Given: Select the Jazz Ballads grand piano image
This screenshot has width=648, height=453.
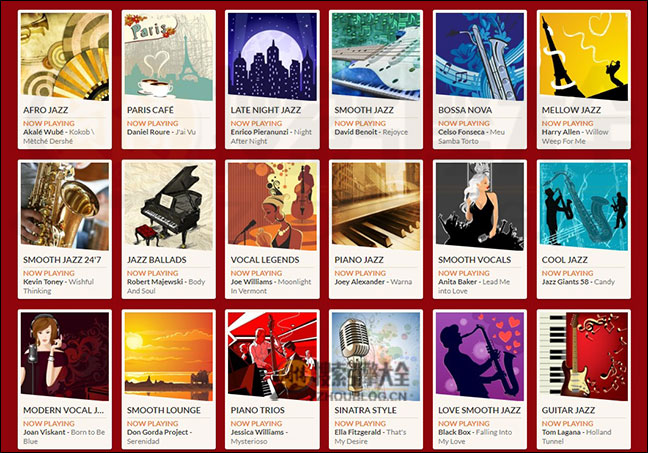Looking at the screenshot, I should pyautogui.click(x=169, y=206).
